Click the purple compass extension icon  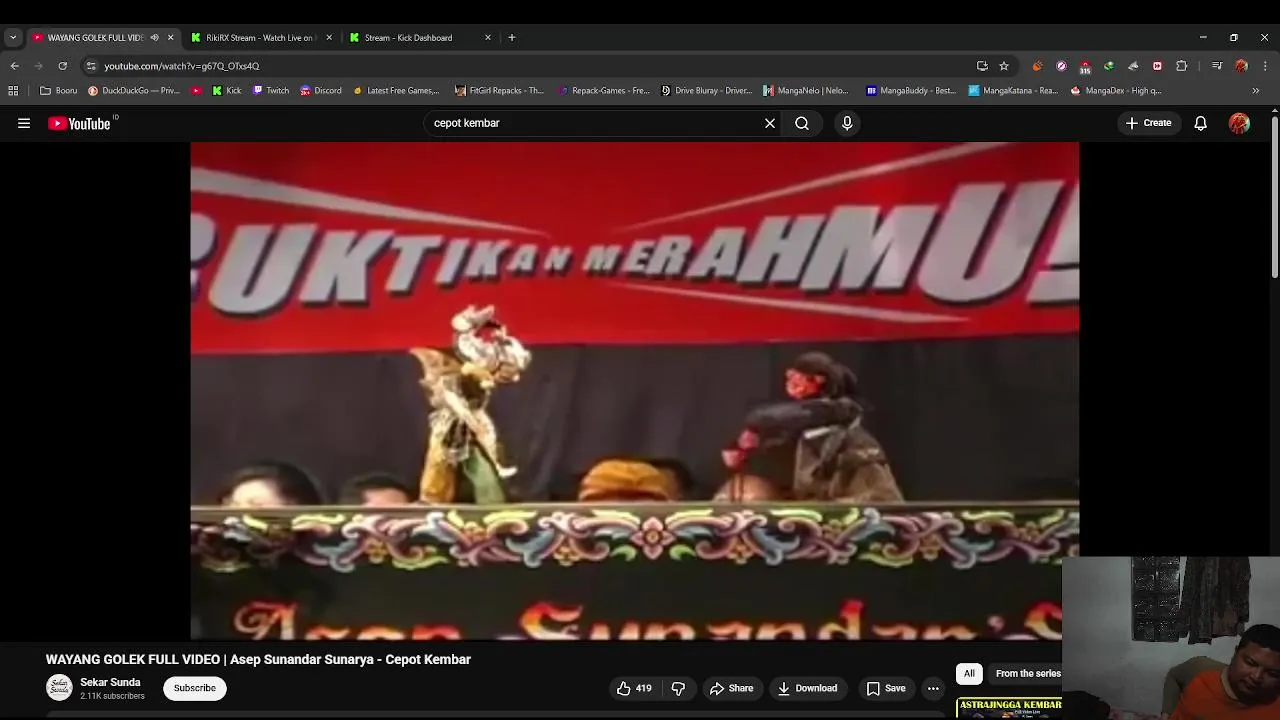1061,66
